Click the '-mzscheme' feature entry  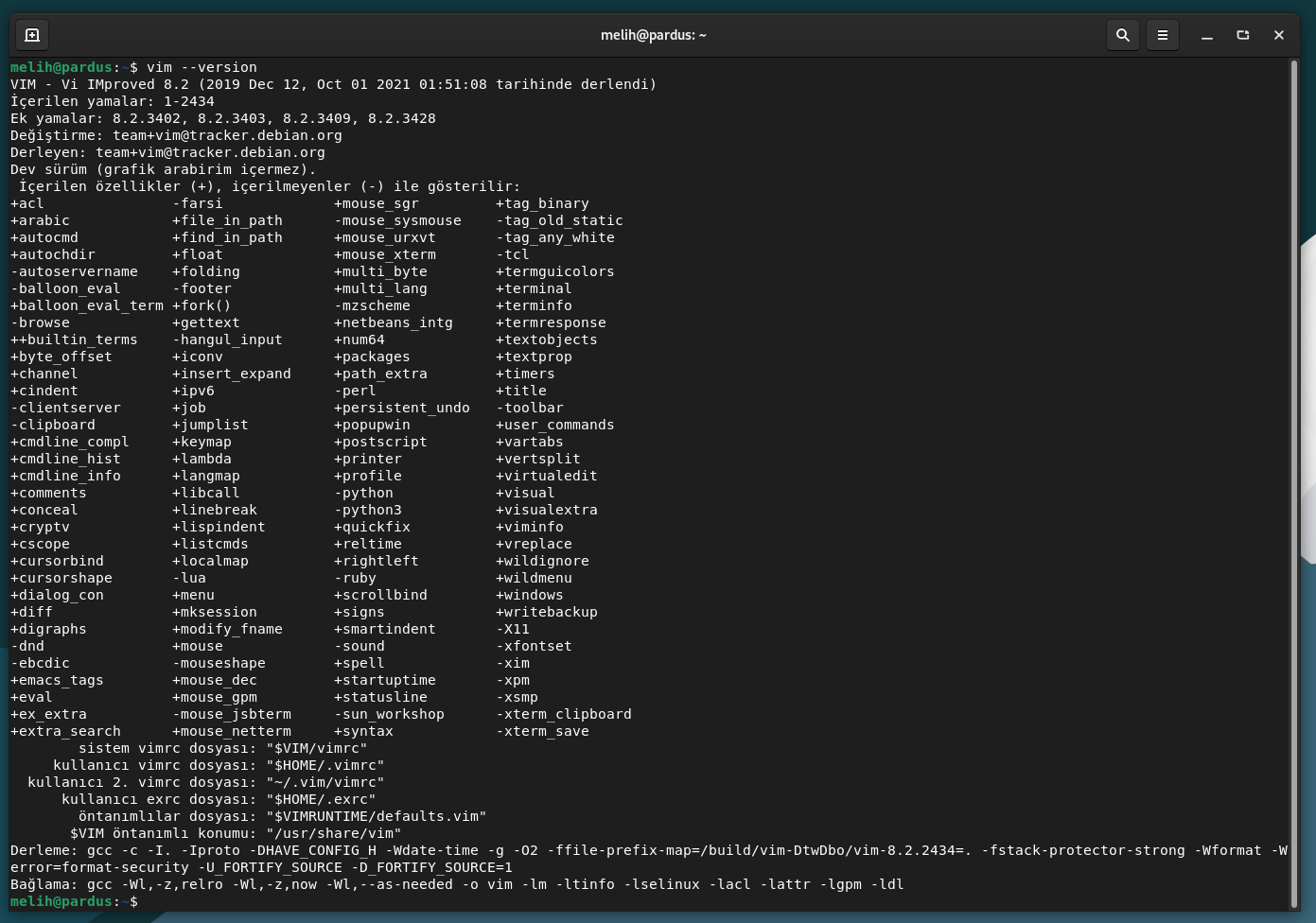372,305
